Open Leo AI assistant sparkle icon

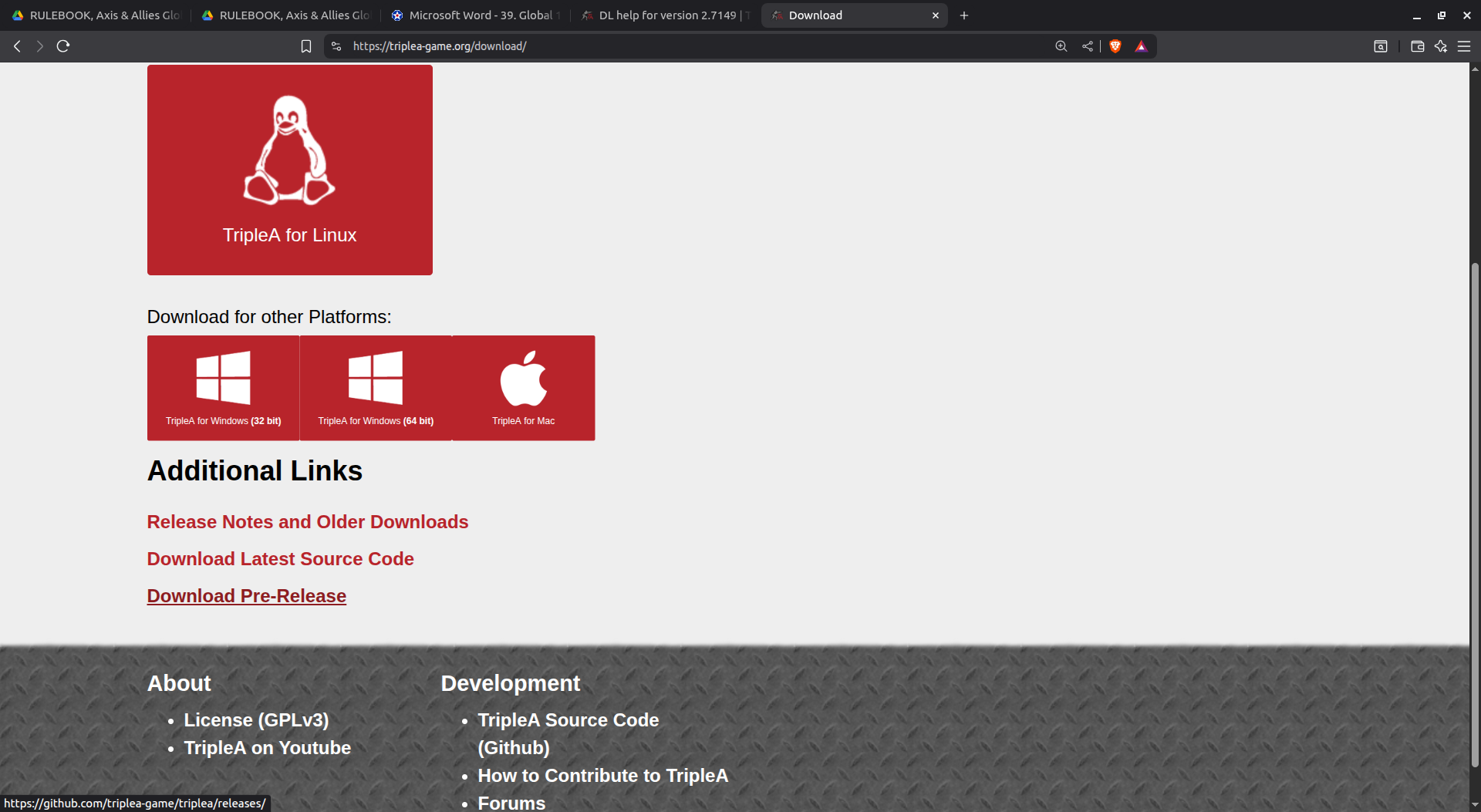[1441, 46]
